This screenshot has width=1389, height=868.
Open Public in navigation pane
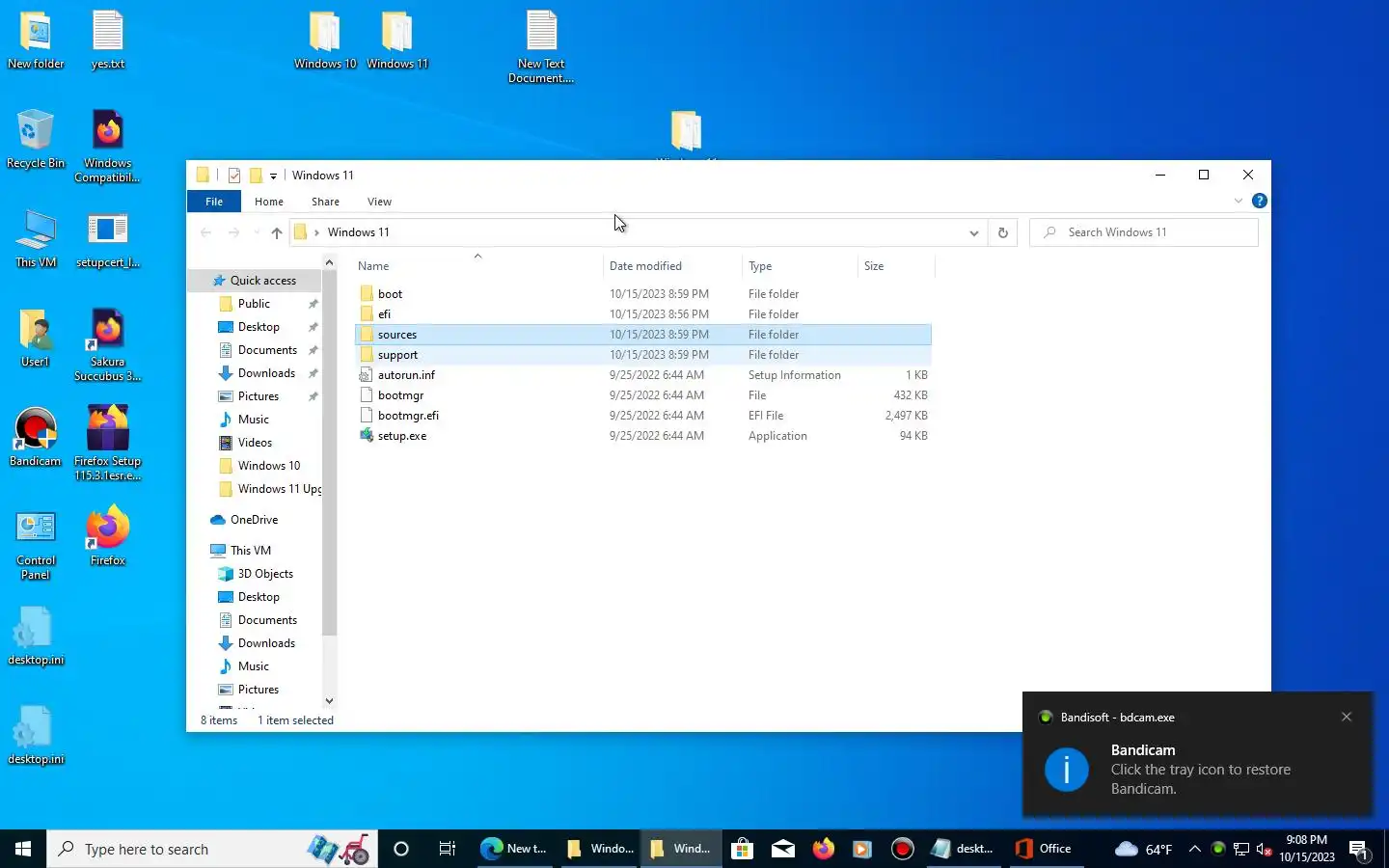tap(254, 304)
